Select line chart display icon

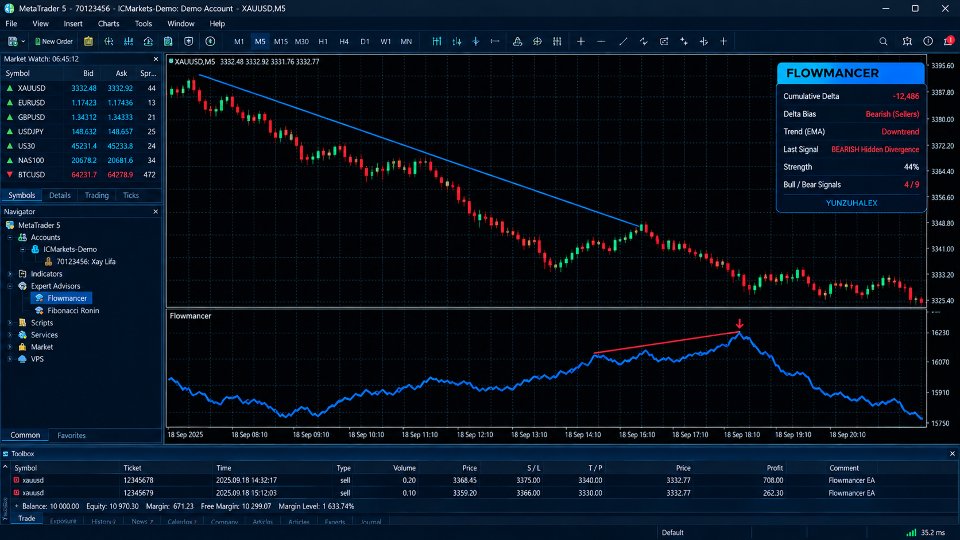coord(476,42)
